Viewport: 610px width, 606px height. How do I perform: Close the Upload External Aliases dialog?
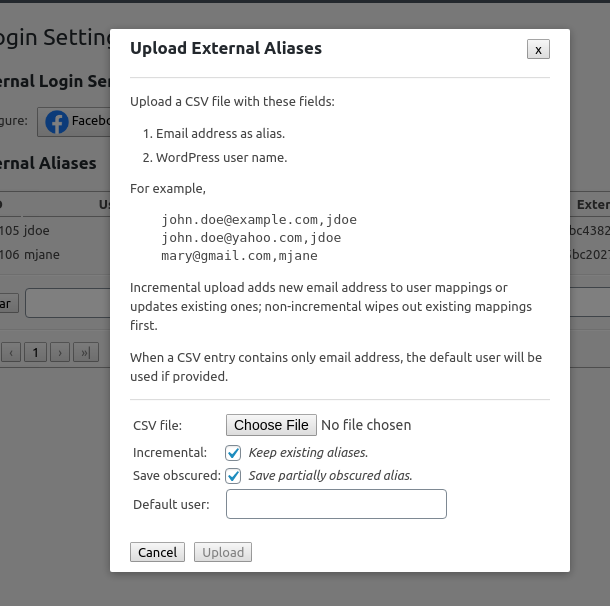click(538, 49)
